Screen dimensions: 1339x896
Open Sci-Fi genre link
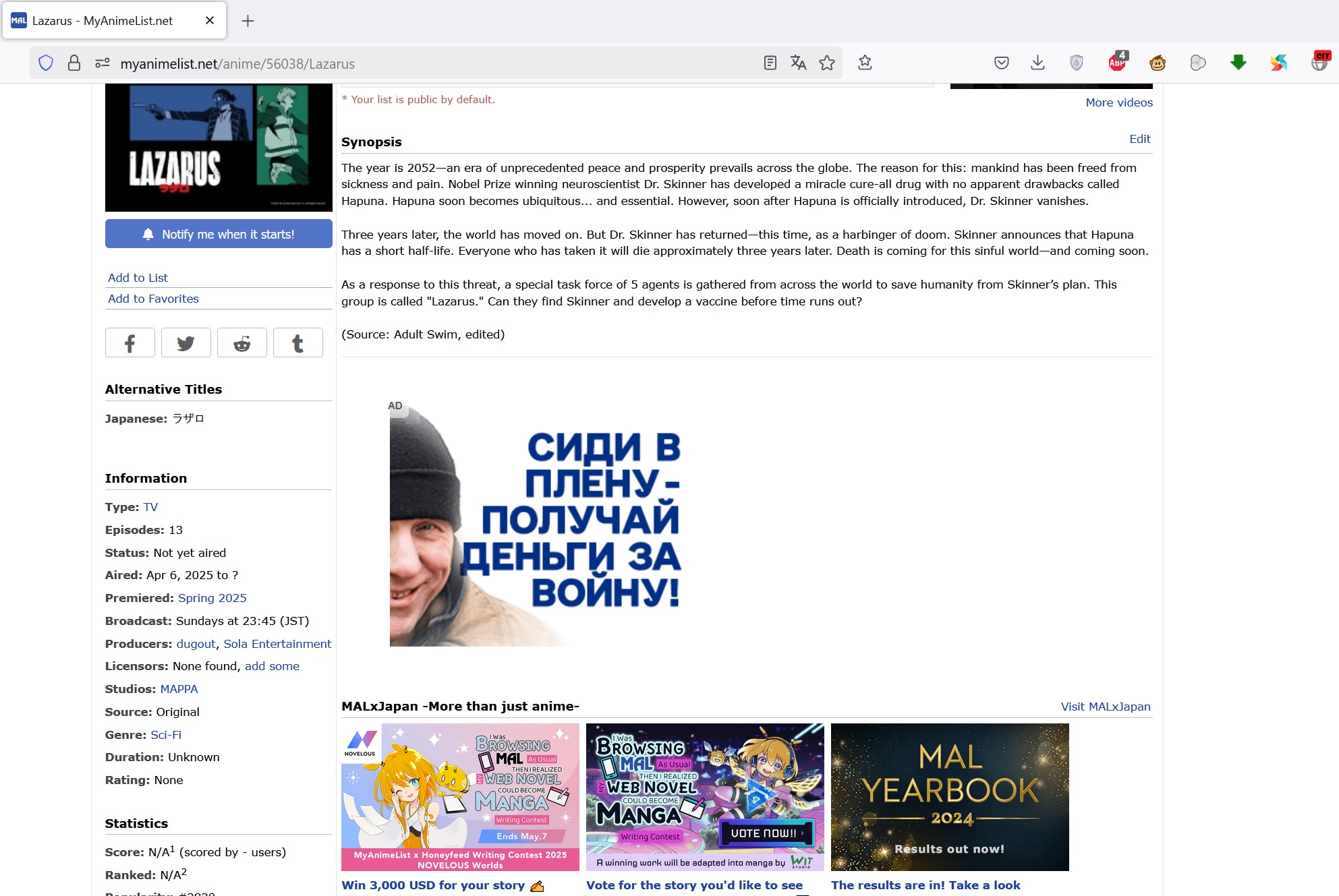166,735
